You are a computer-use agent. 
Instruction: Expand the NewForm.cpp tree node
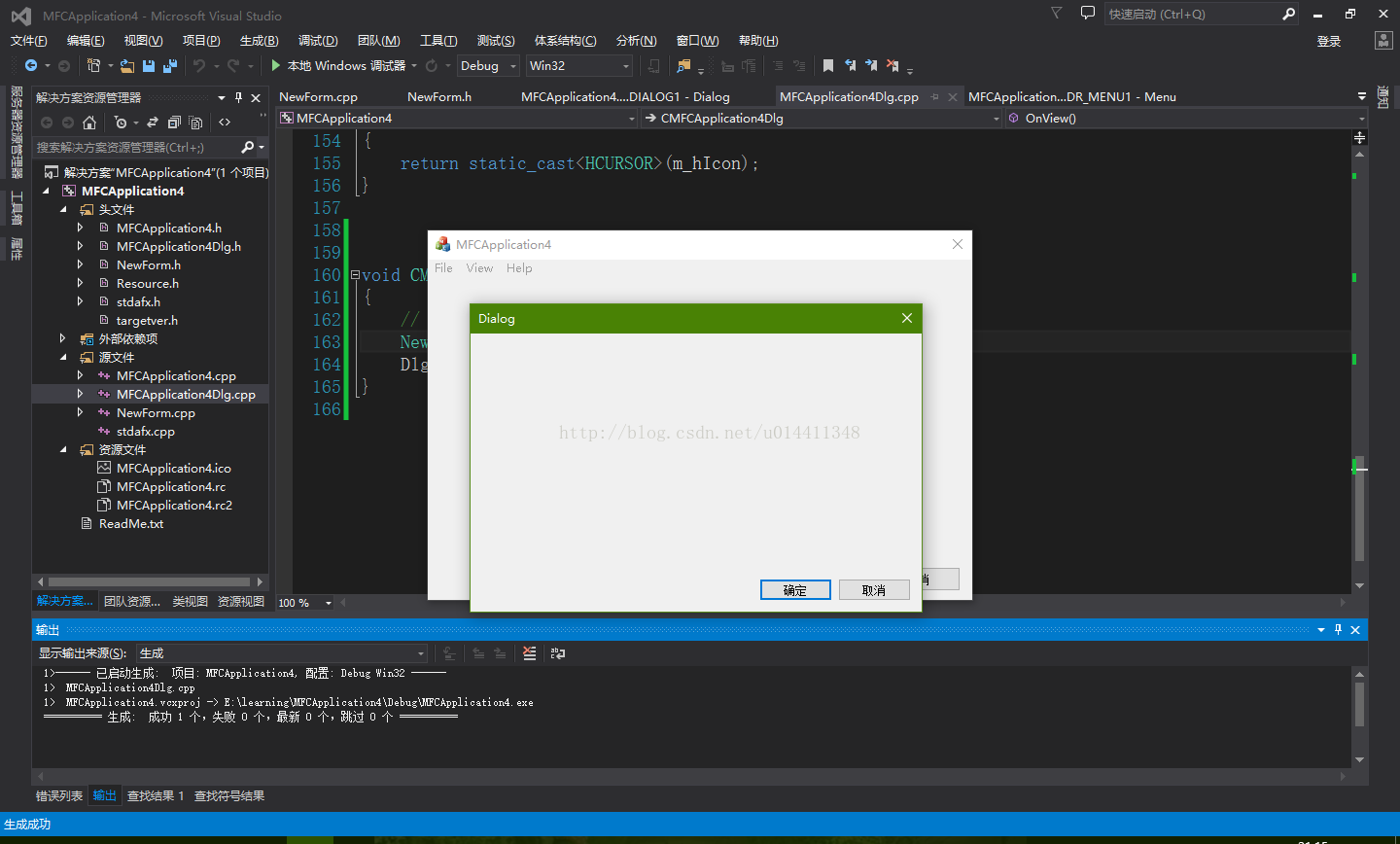[x=80, y=413]
